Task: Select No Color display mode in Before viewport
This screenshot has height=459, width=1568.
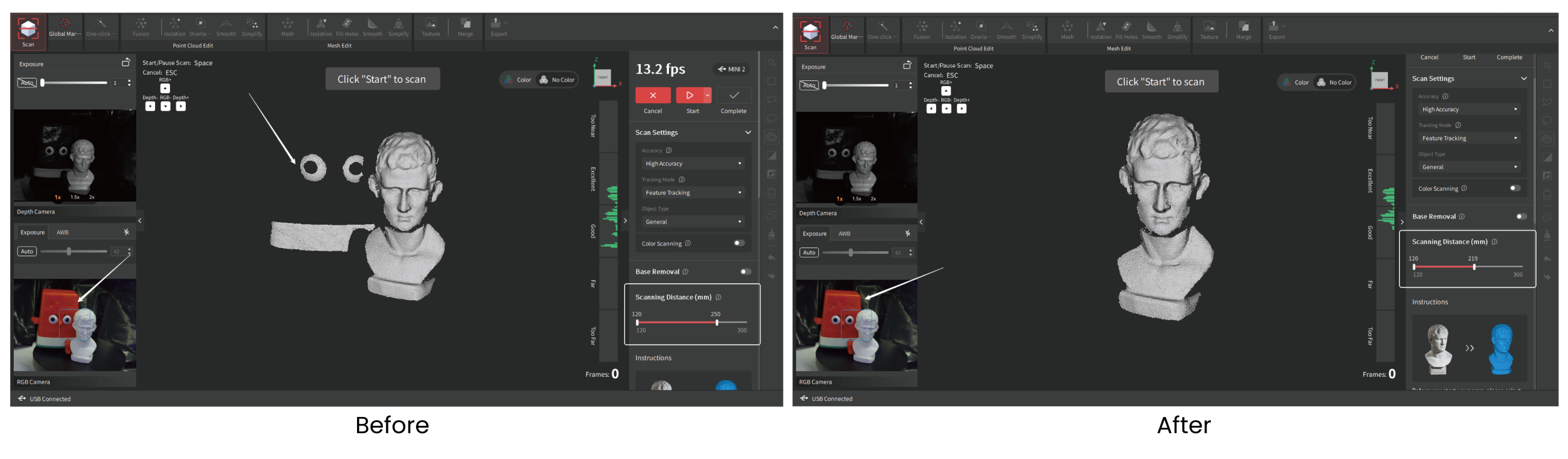Action: [x=557, y=80]
